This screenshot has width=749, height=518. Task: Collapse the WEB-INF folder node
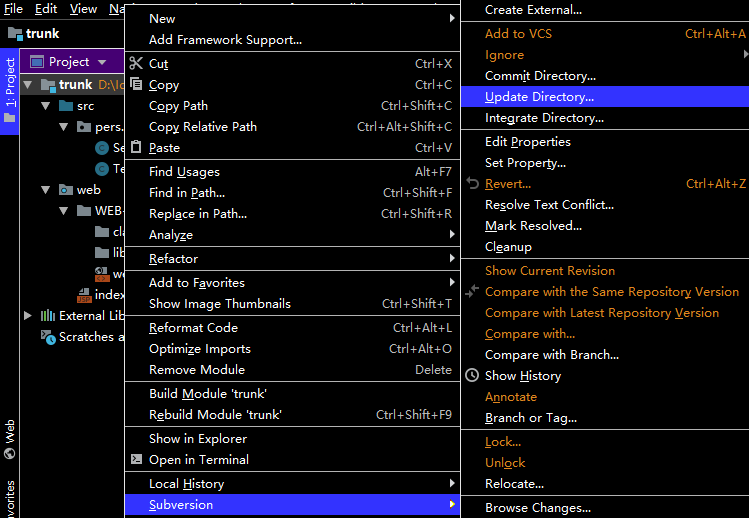[64, 211]
